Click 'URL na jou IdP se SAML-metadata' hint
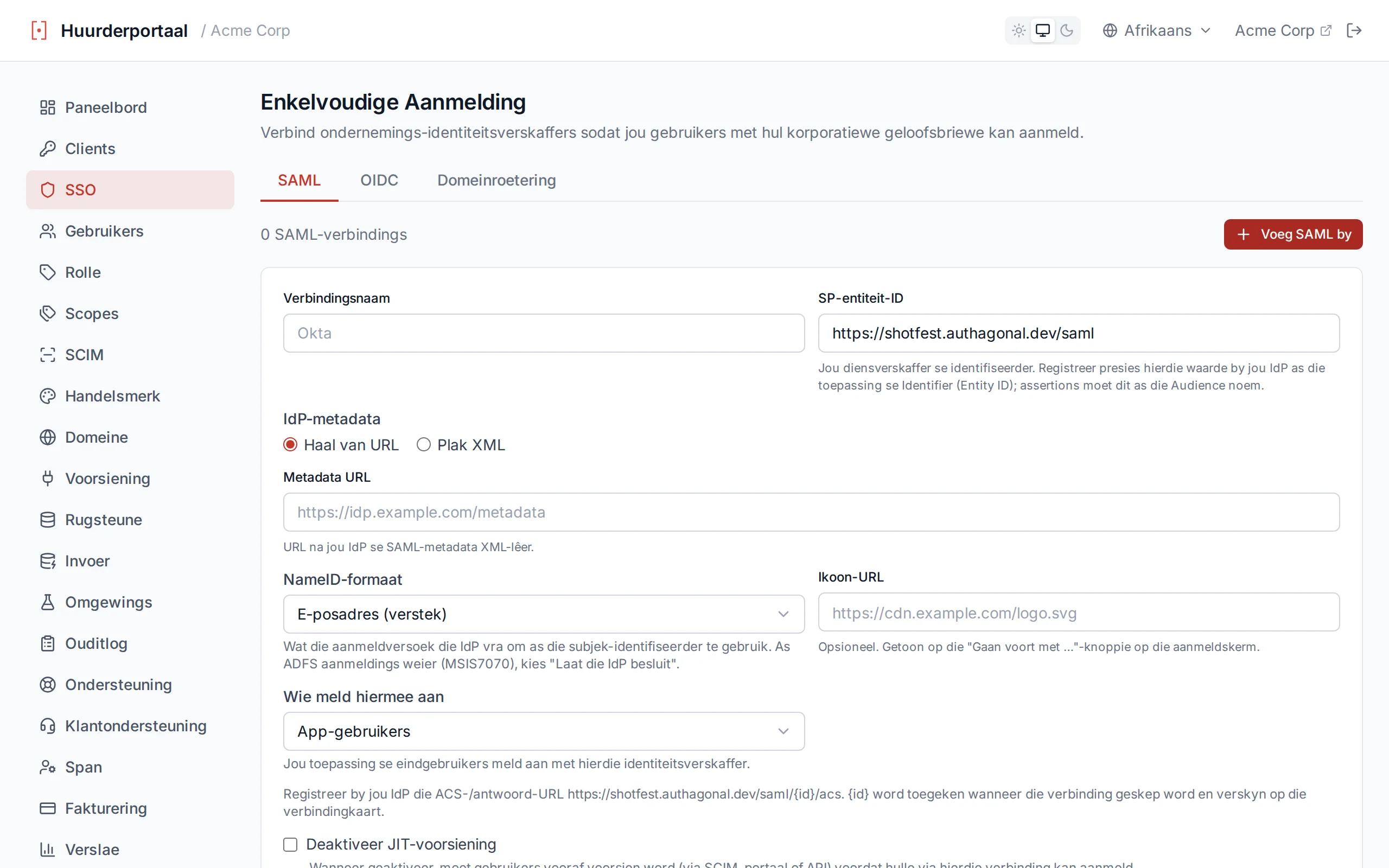This screenshot has width=1389, height=868. [x=408, y=547]
